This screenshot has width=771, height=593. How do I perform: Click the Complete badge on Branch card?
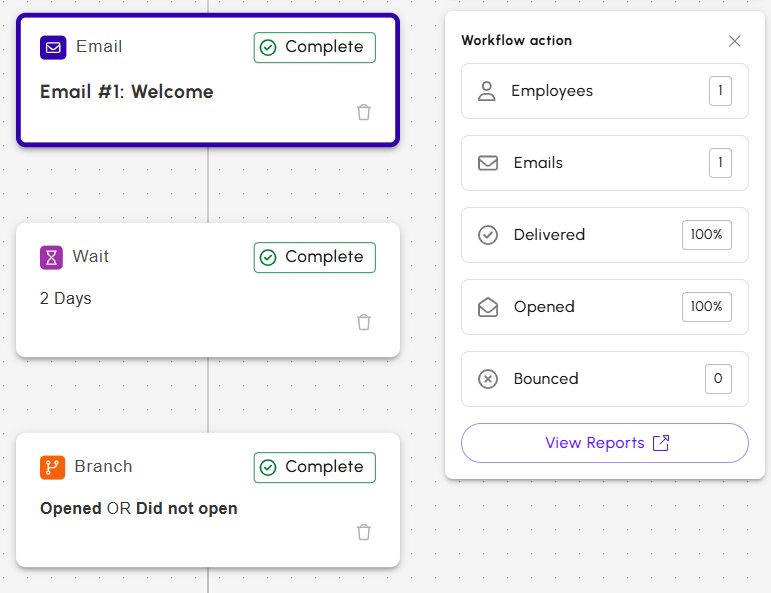[315, 468]
